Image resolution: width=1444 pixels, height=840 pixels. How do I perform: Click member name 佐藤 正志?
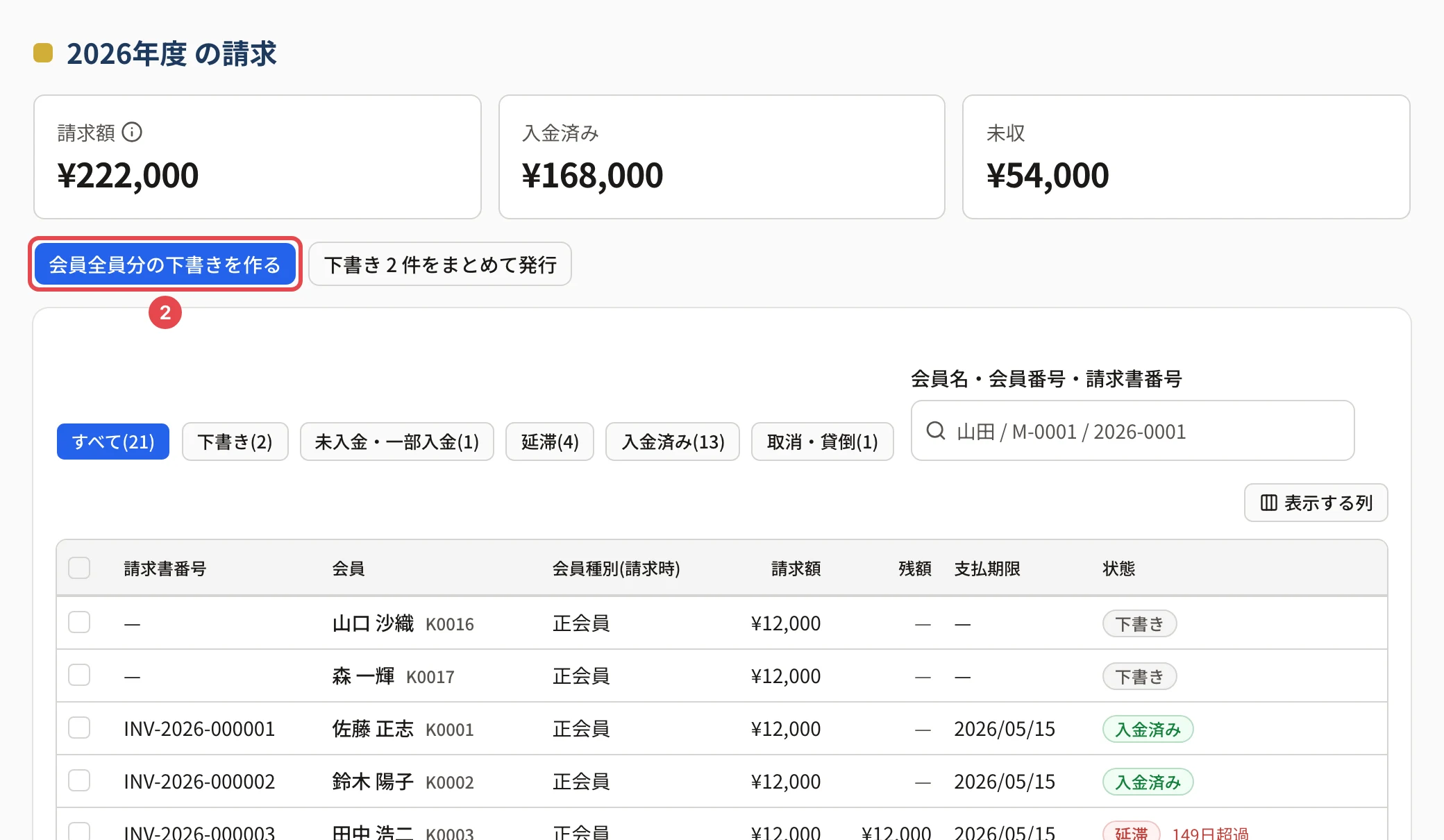point(373,729)
